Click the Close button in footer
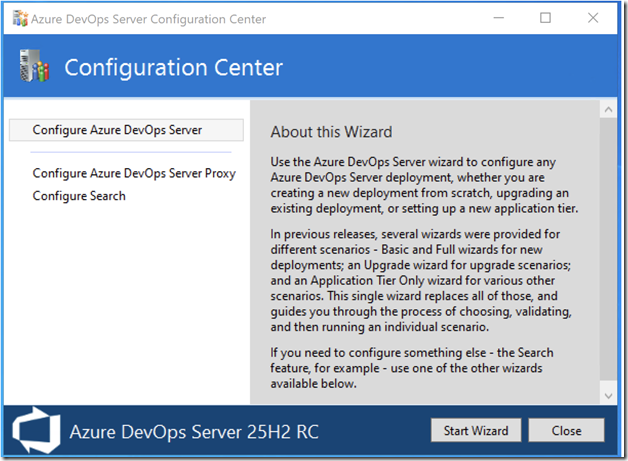Viewport: 628px width, 461px height. (566, 431)
